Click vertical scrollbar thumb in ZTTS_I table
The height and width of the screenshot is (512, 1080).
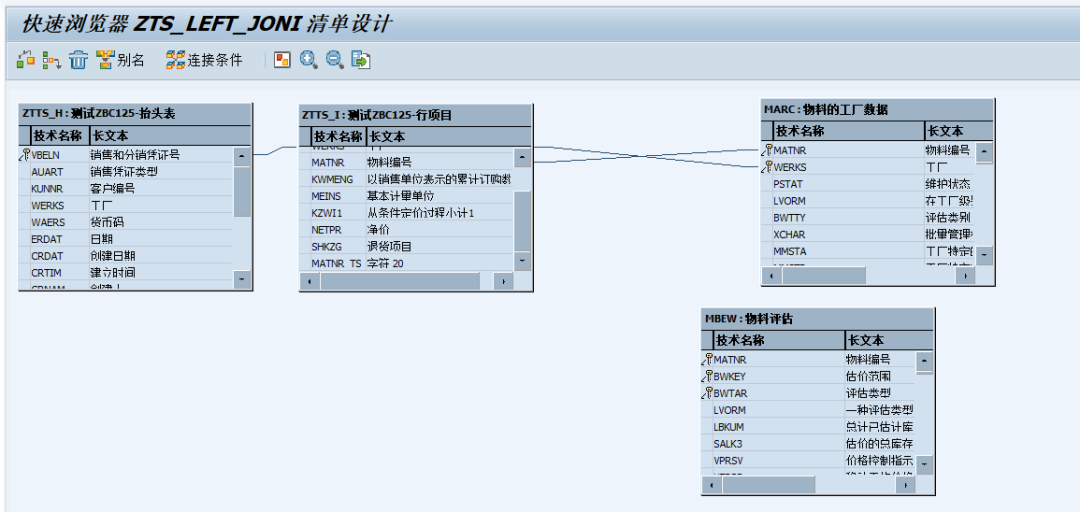pyautogui.click(x=522, y=221)
